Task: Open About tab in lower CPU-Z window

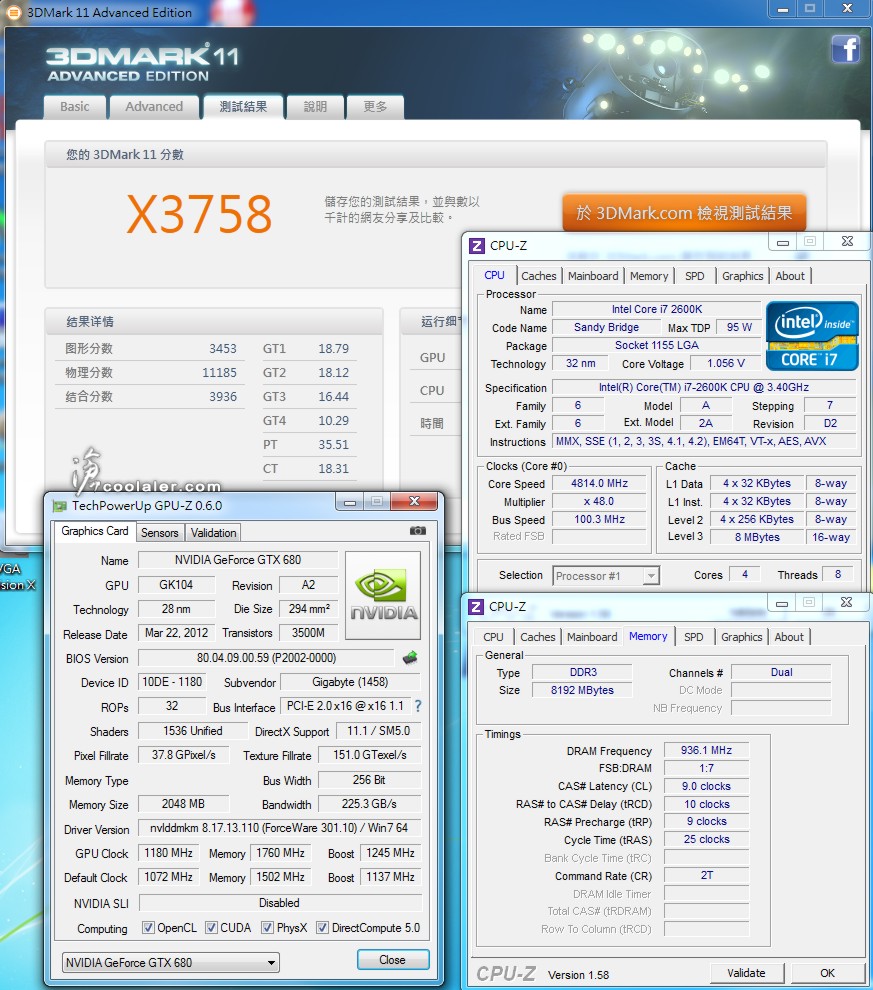Action: [788, 637]
